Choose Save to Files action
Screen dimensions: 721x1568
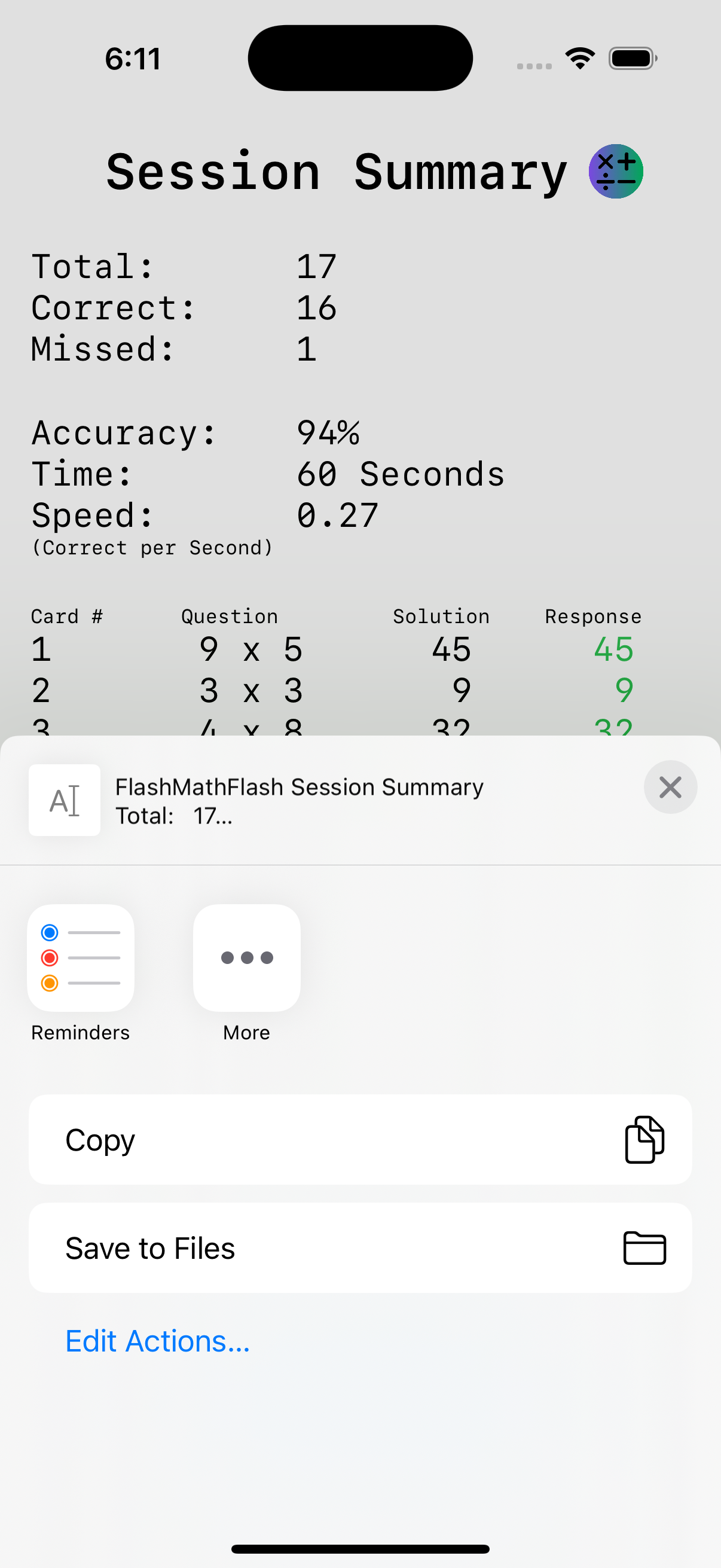click(x=304, y=1248)
